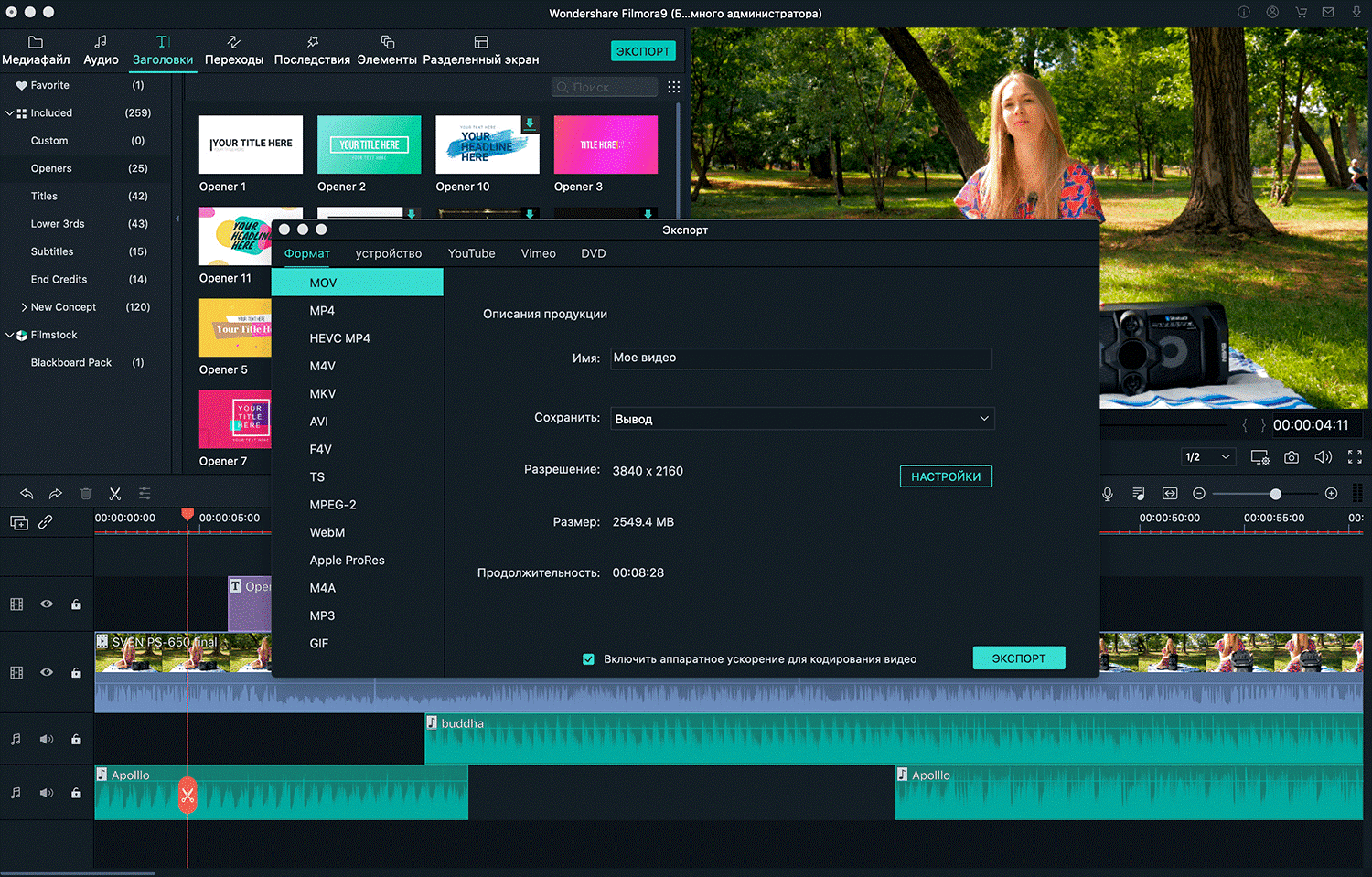Image resolution: width=1372 pixels, height=877 pixels.
Task: Click the scissors split button on the playhead
Action: coord(188,795)
